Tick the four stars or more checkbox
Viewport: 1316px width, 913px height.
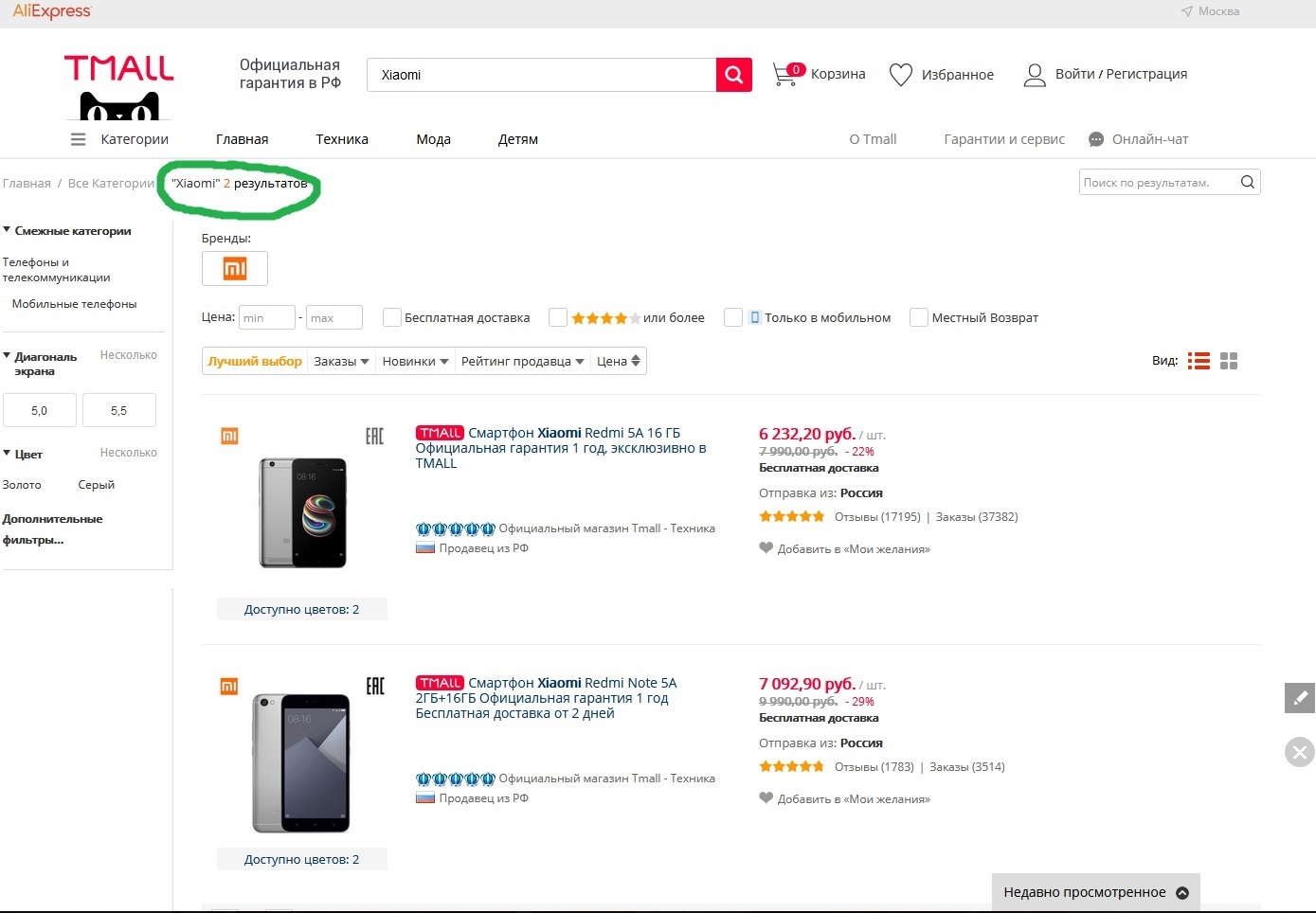pyautogui.click(x=558, y=318)
